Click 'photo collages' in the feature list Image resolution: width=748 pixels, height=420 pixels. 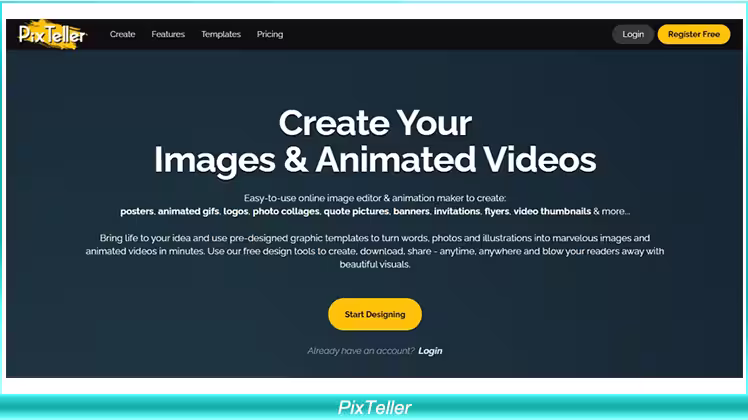(x=286, y=211)
